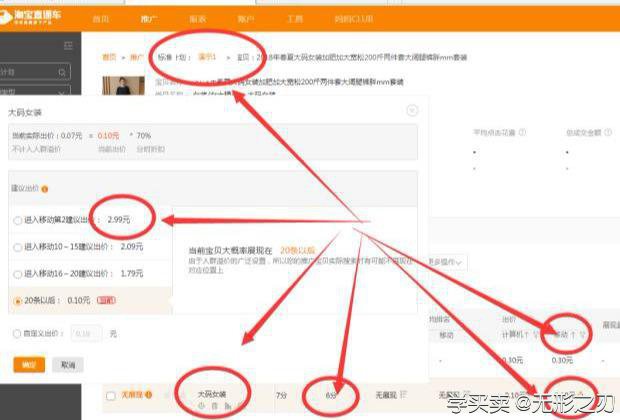Click the info icon beside 平均点击花费
Screen dimensions: 620x420
point(522,132)
